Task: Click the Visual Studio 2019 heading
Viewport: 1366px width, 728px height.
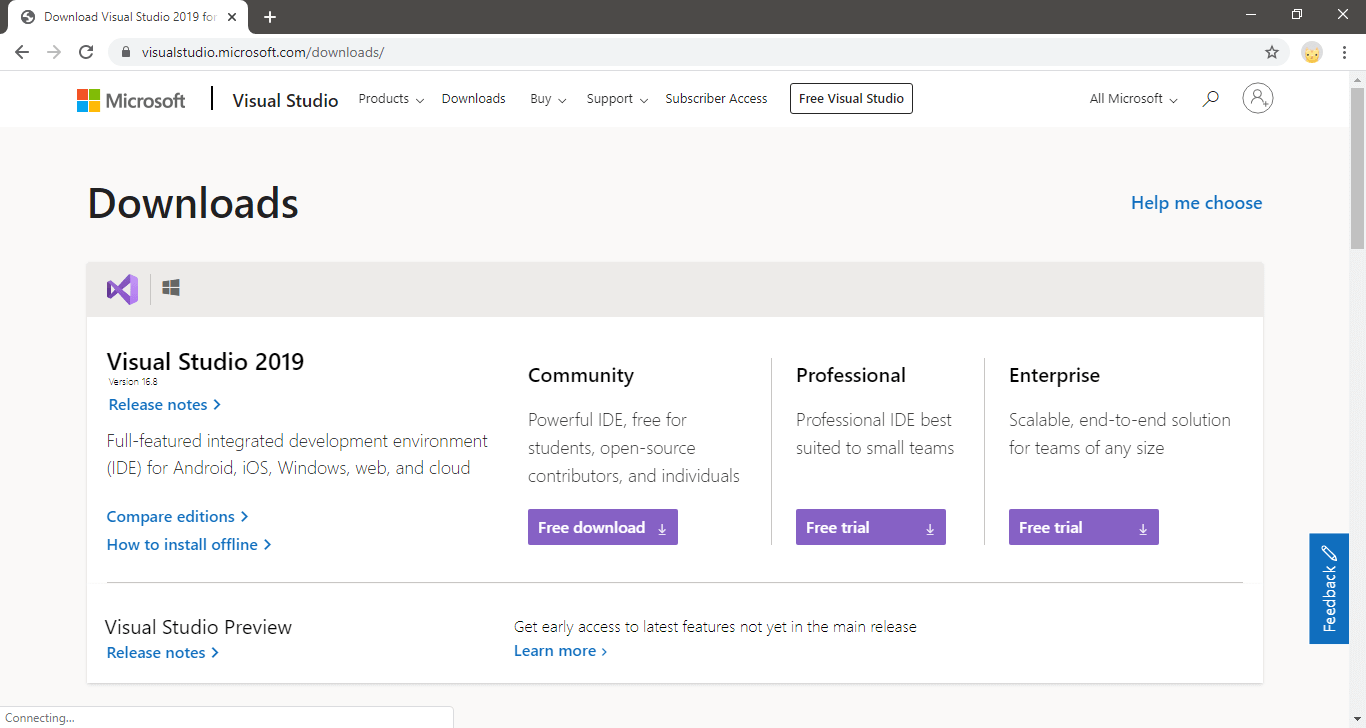Action: [x=205, y=362]
